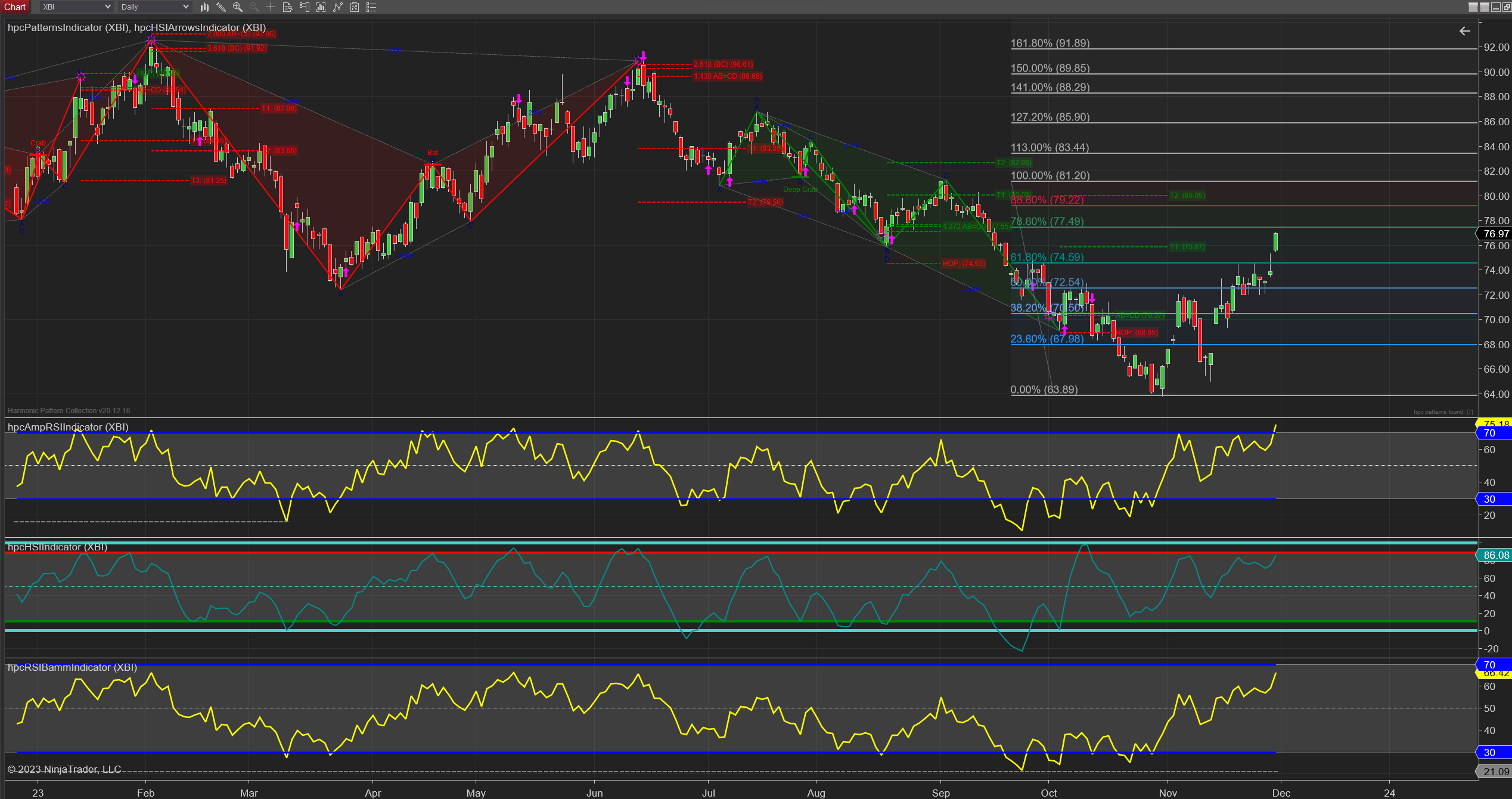Open the Strategies icon in toolbar
1512x799 pixels.
pos(355,7)
